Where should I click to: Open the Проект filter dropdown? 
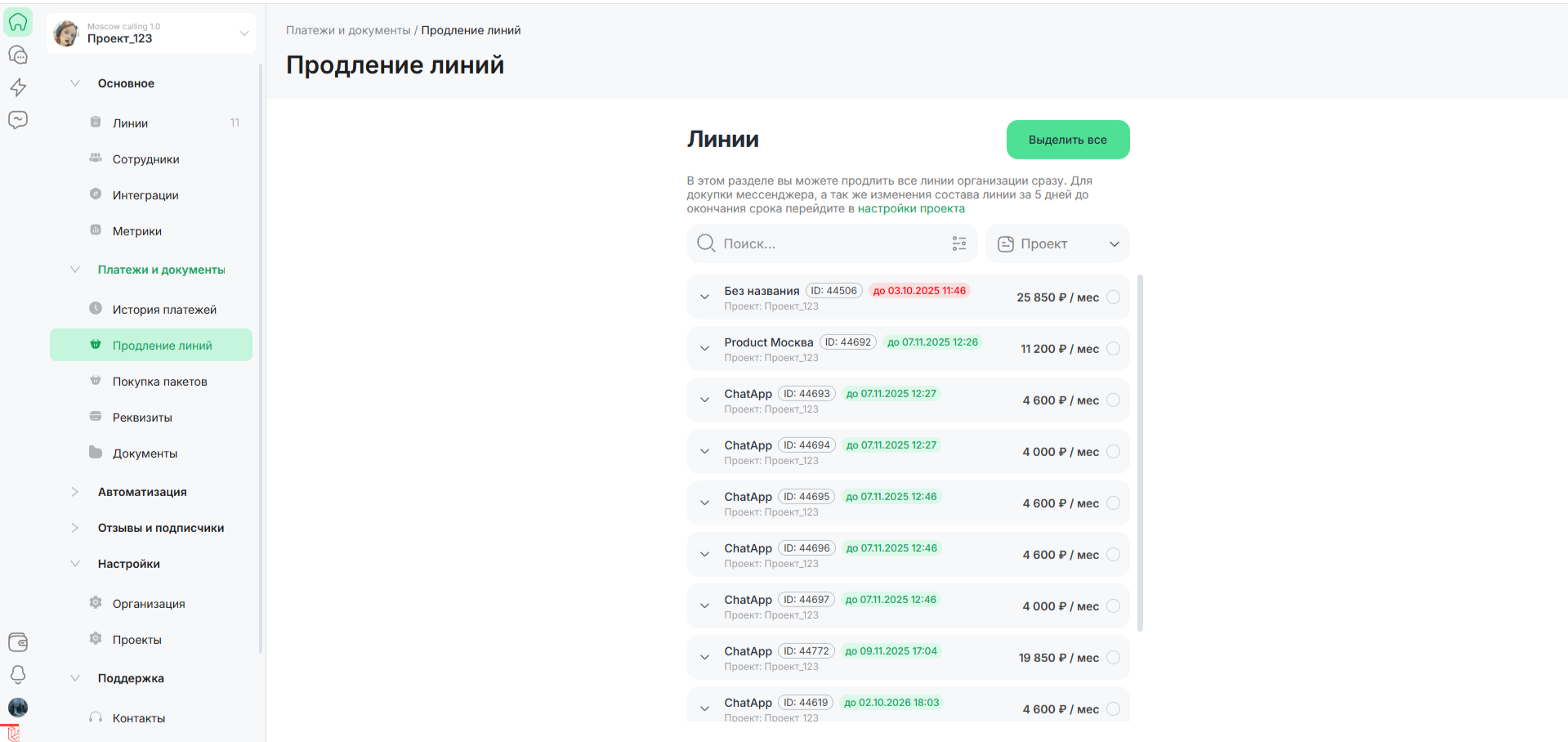pos(1057,244)
